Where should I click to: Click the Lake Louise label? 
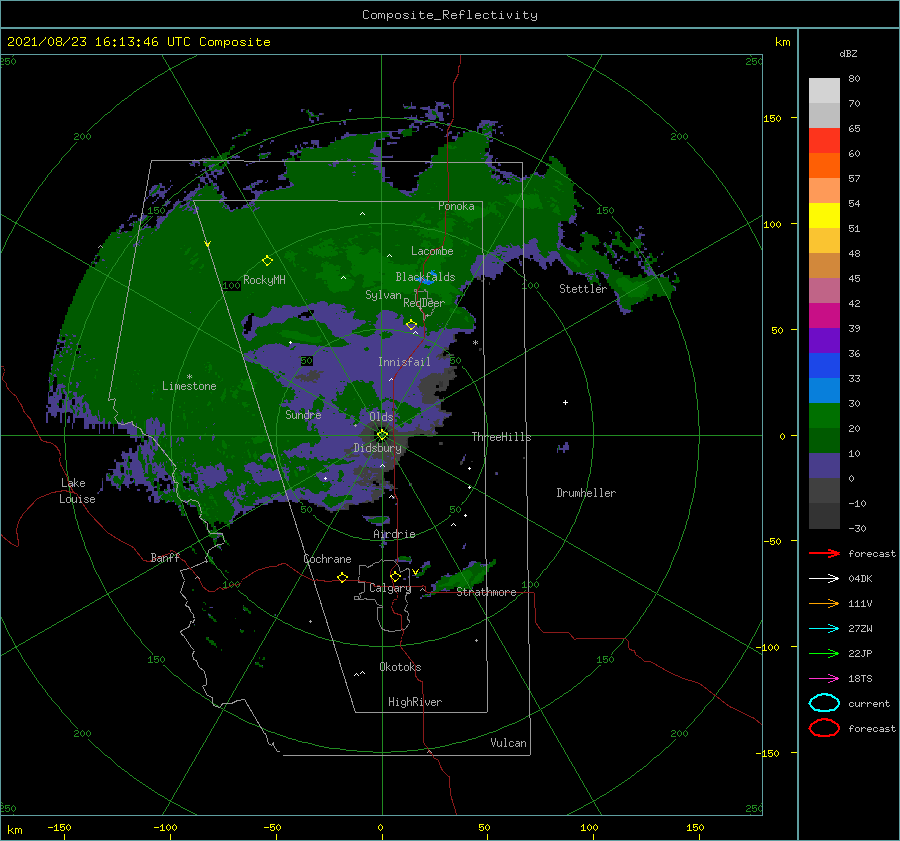tap(77, 491)
